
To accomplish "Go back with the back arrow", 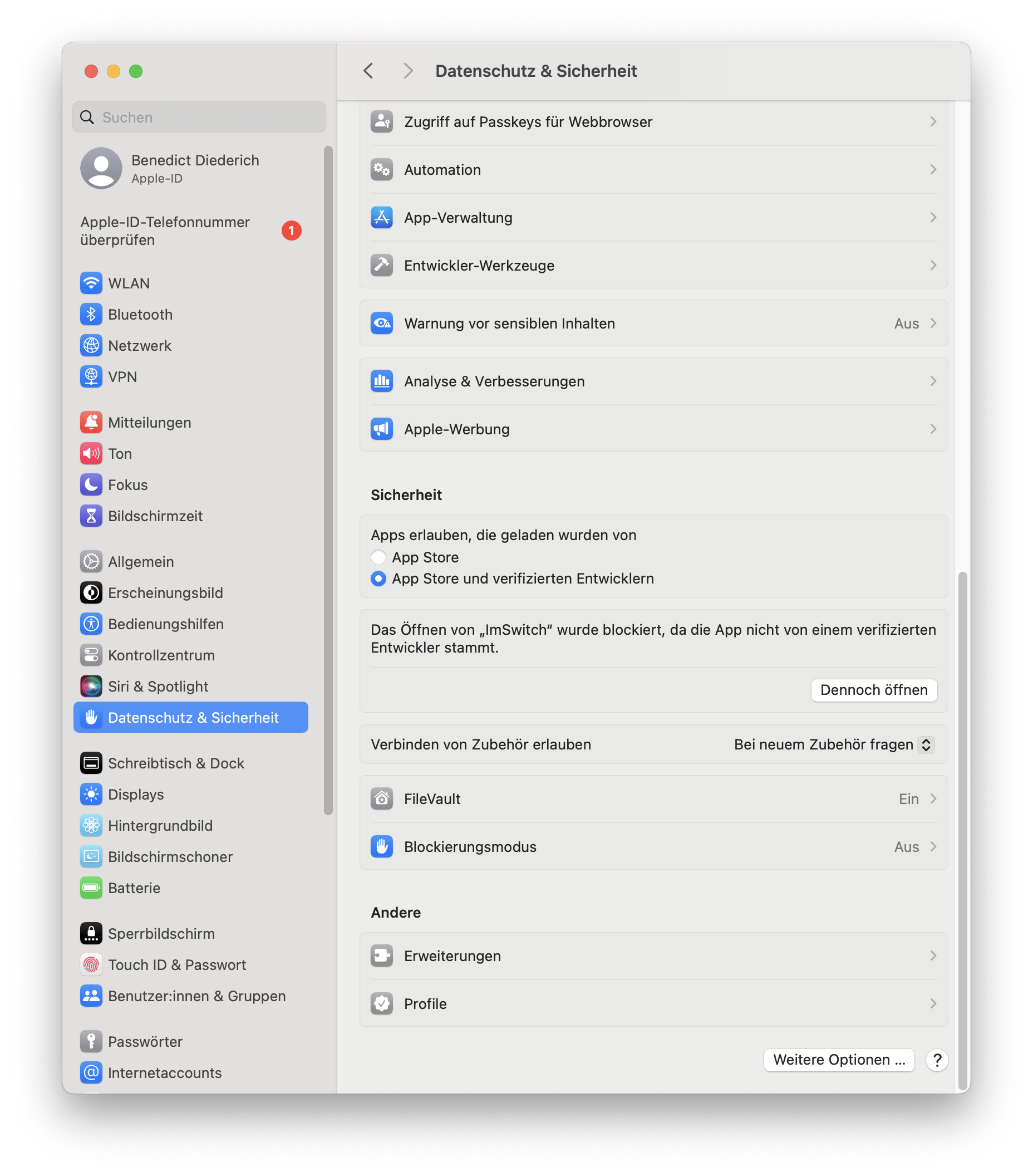I will tap(368, 71).
